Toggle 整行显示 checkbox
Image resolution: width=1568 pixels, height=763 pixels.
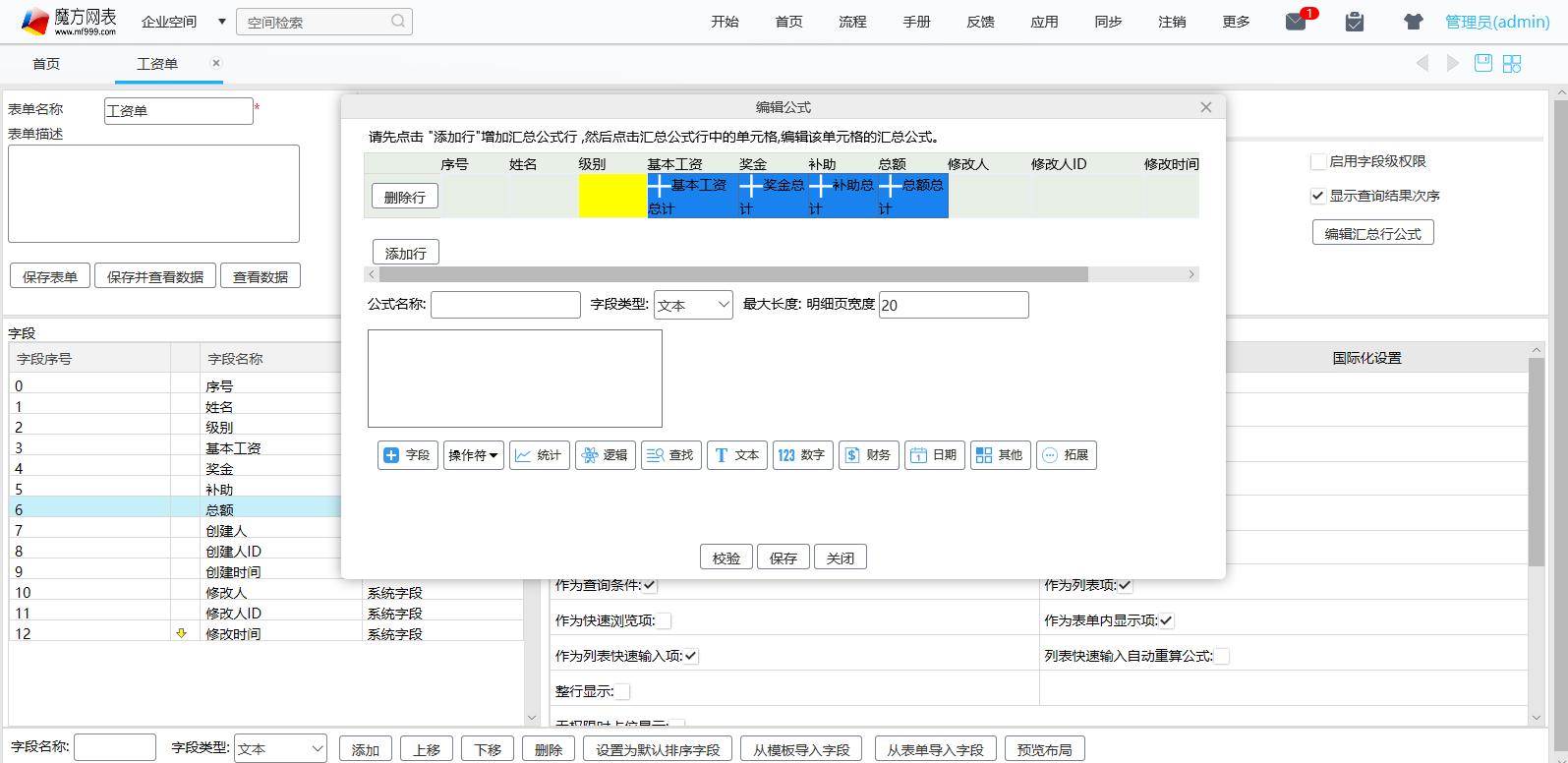[622, 691]
